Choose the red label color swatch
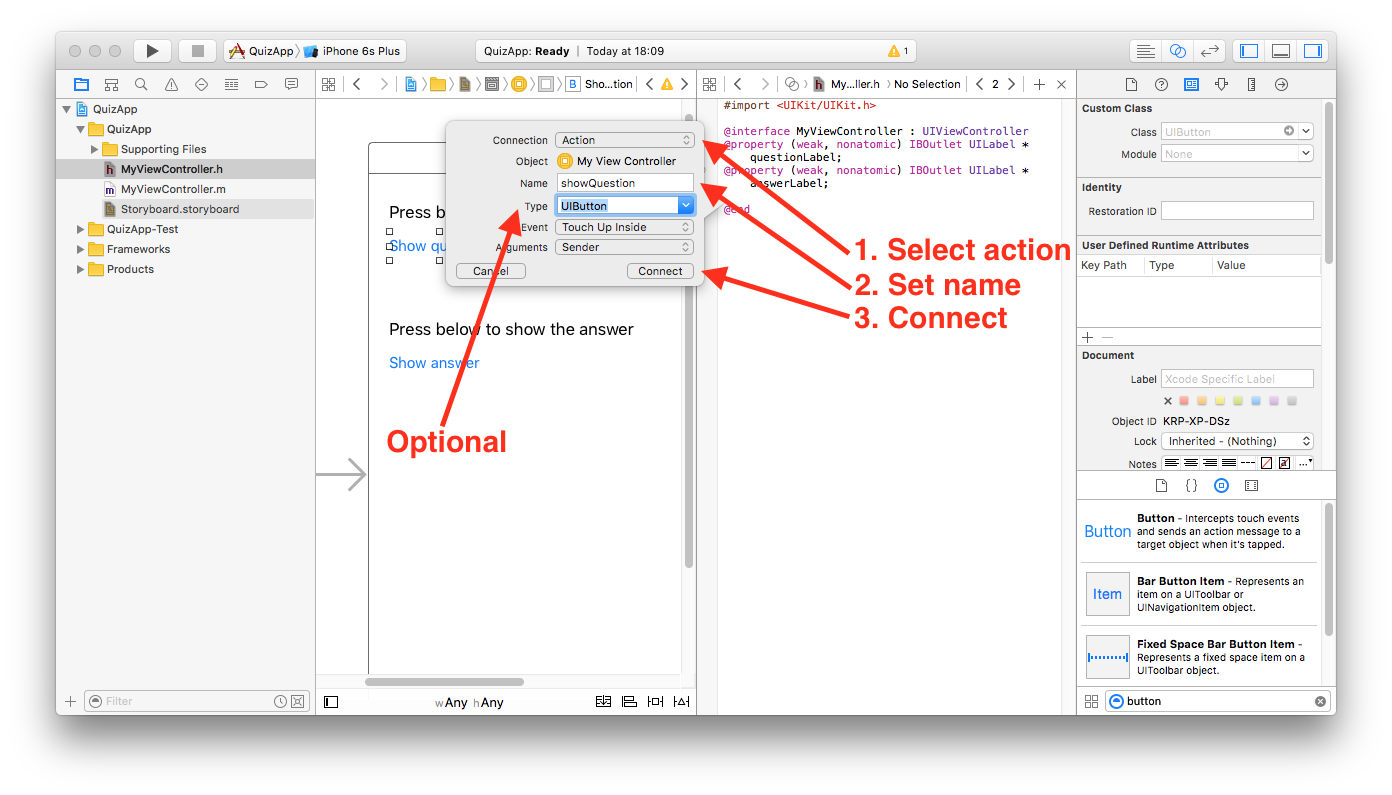Viewport: 1392px width, 795px height. coord(1184,401)
